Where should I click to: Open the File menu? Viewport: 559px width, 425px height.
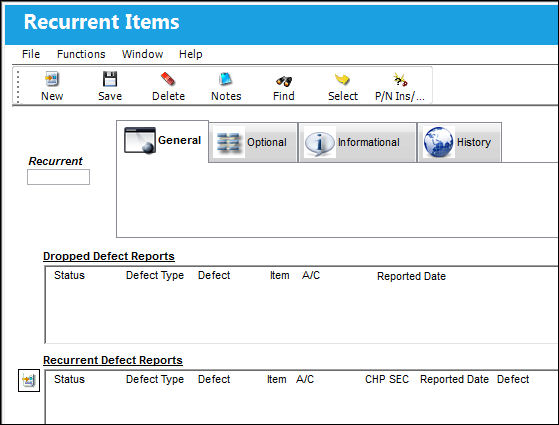(x=31, y=54)
